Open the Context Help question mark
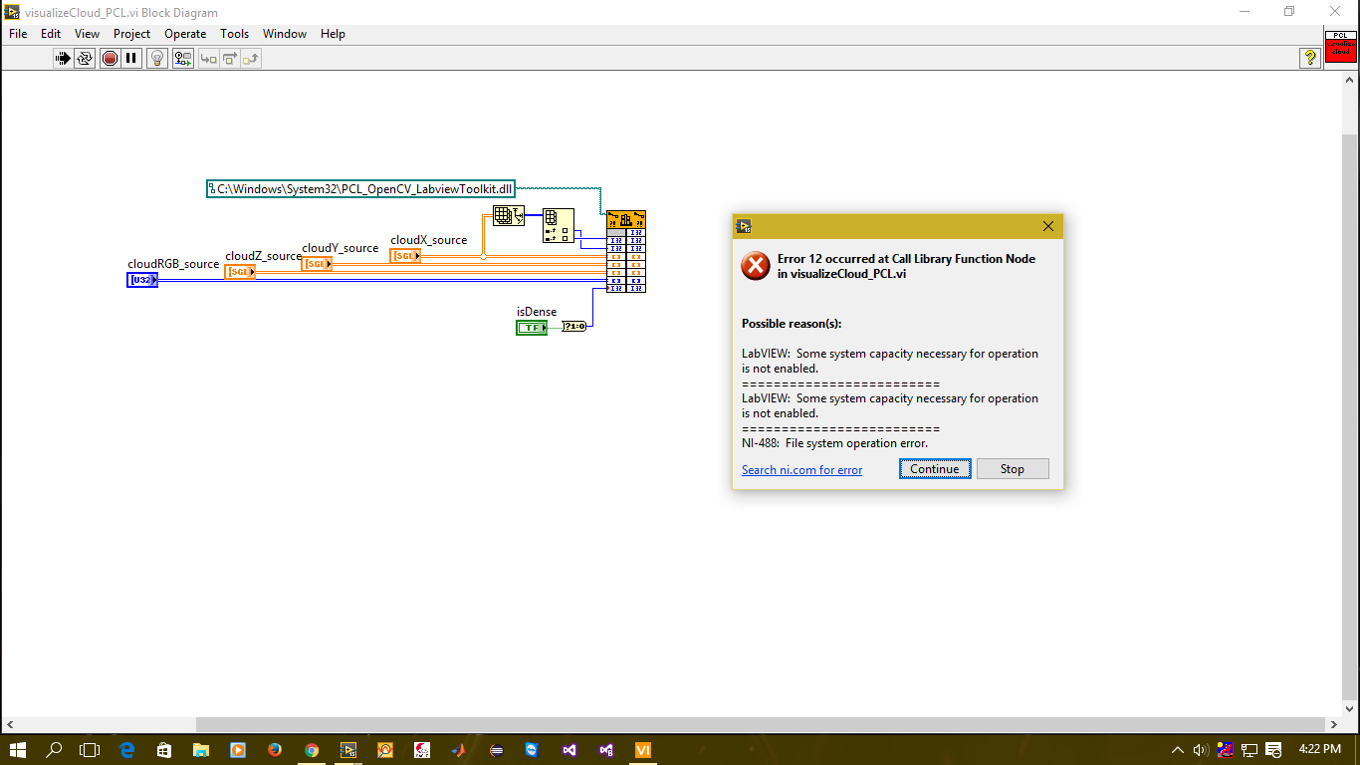The height and width of the screenshot is (765, 1360). pos(1310,58)
